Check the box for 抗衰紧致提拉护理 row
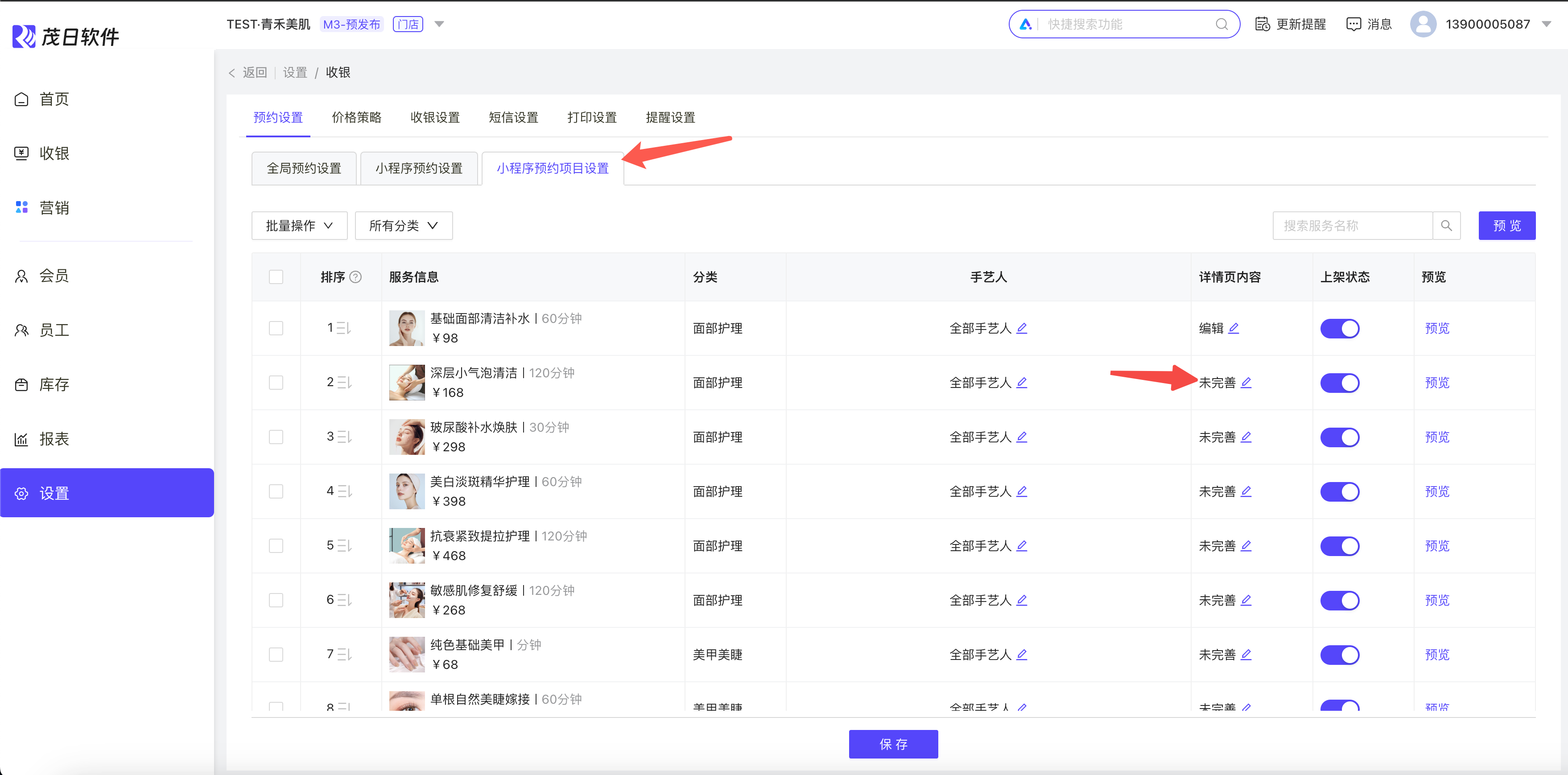 [276, 545]
